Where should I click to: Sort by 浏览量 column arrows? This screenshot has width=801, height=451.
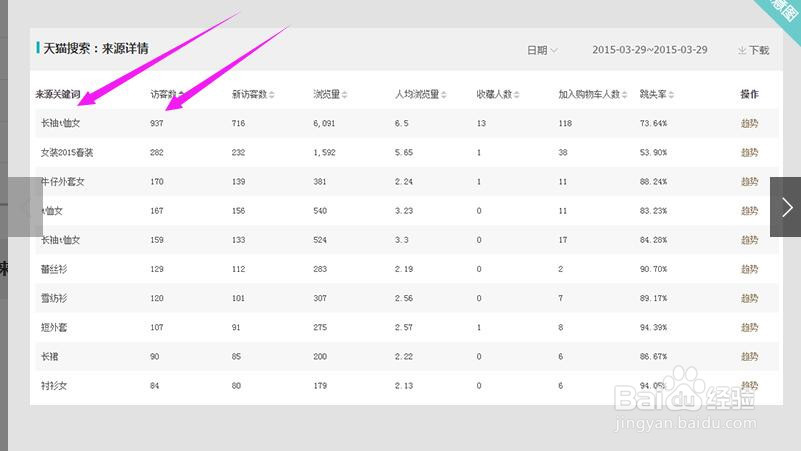pos(345,94)
